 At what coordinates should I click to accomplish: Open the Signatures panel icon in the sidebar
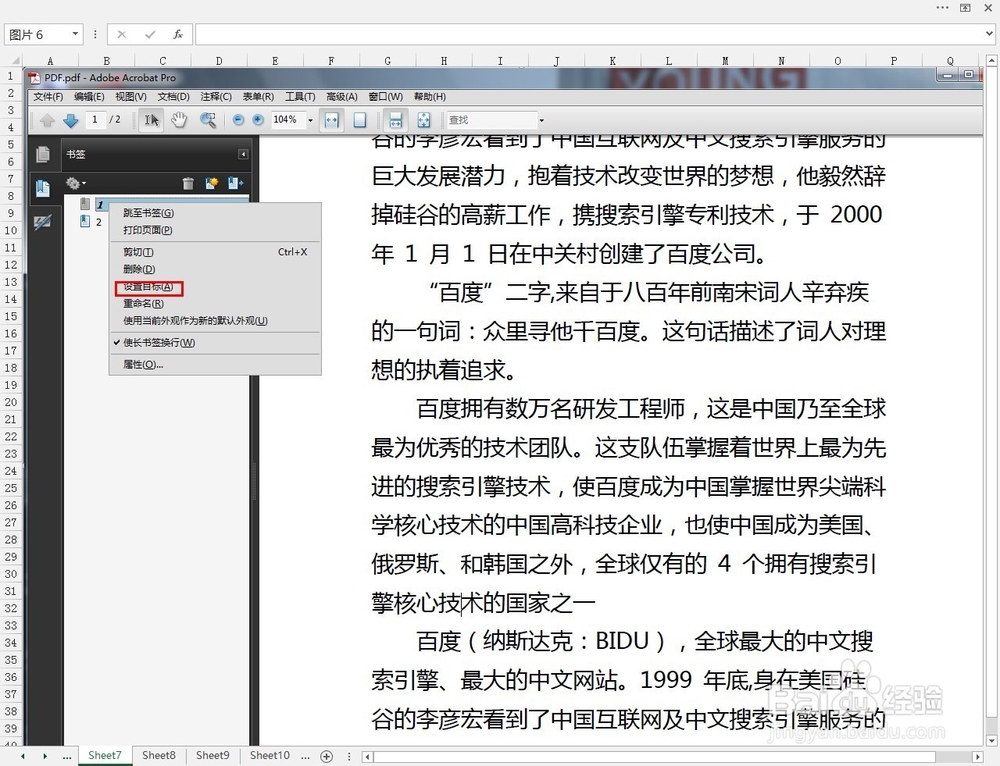coord(43,223)
